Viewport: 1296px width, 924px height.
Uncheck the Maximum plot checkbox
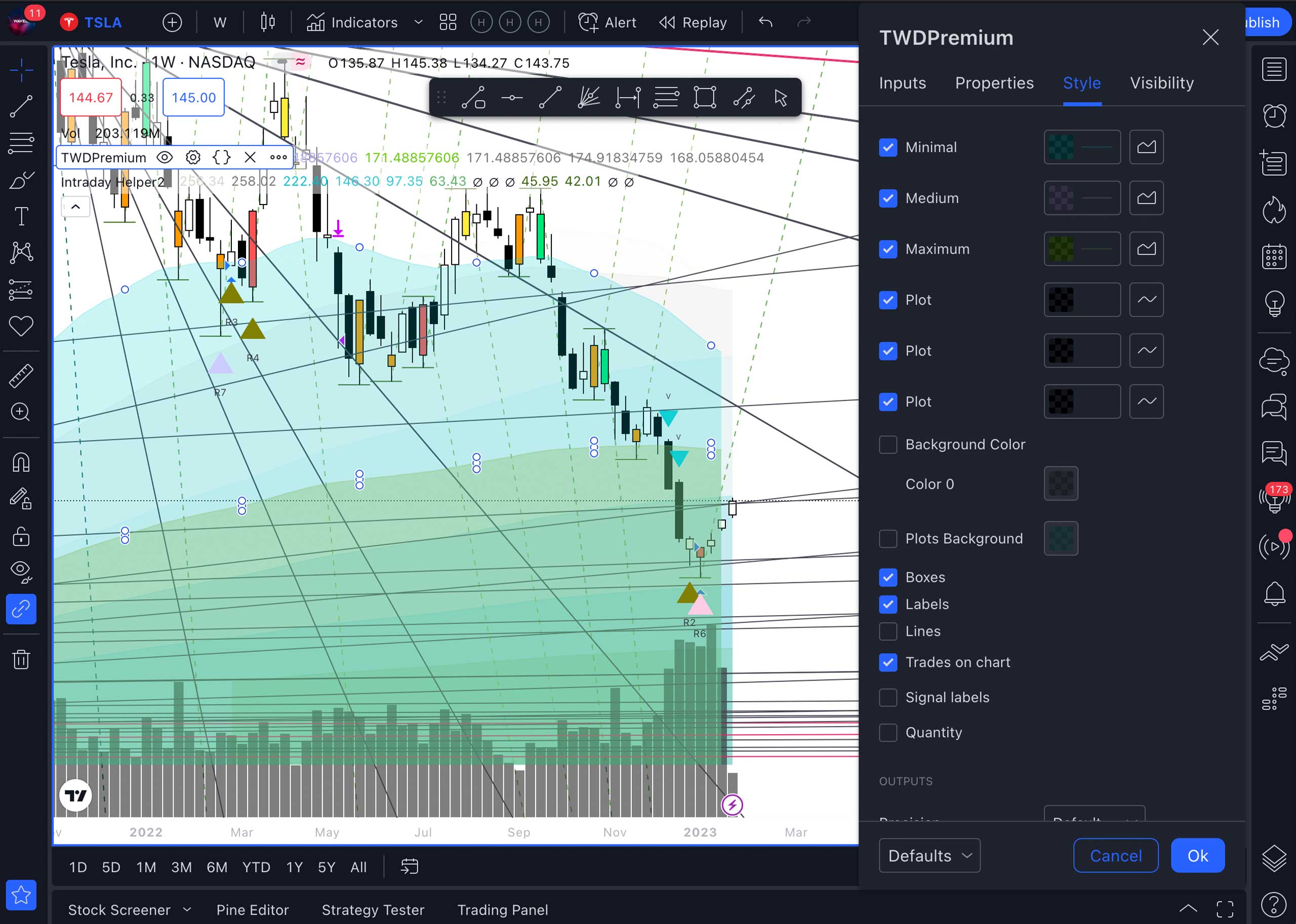(888, 249)
